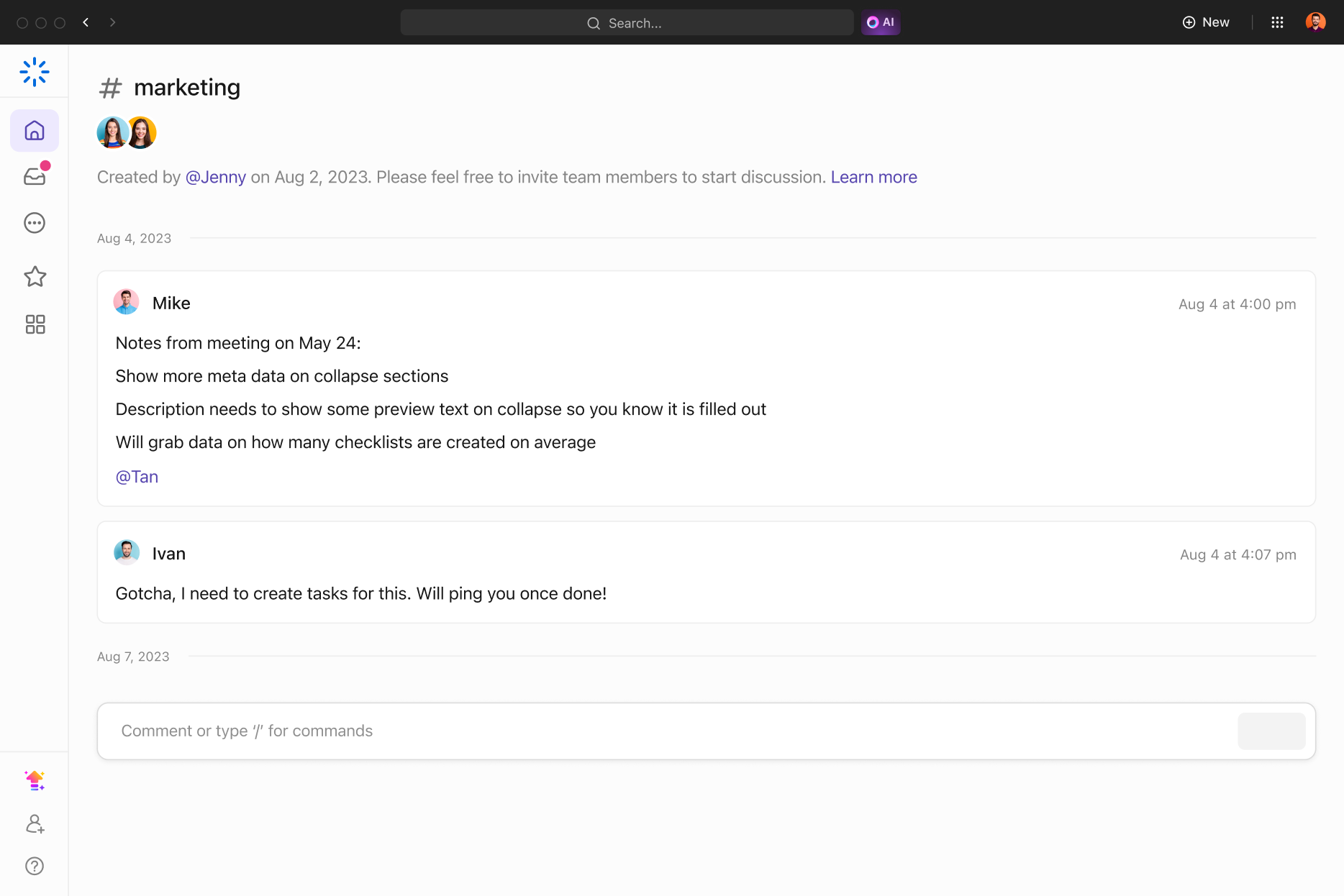Launch the AI assistant button
The image size is (1344, 896).
pos(880,22)
